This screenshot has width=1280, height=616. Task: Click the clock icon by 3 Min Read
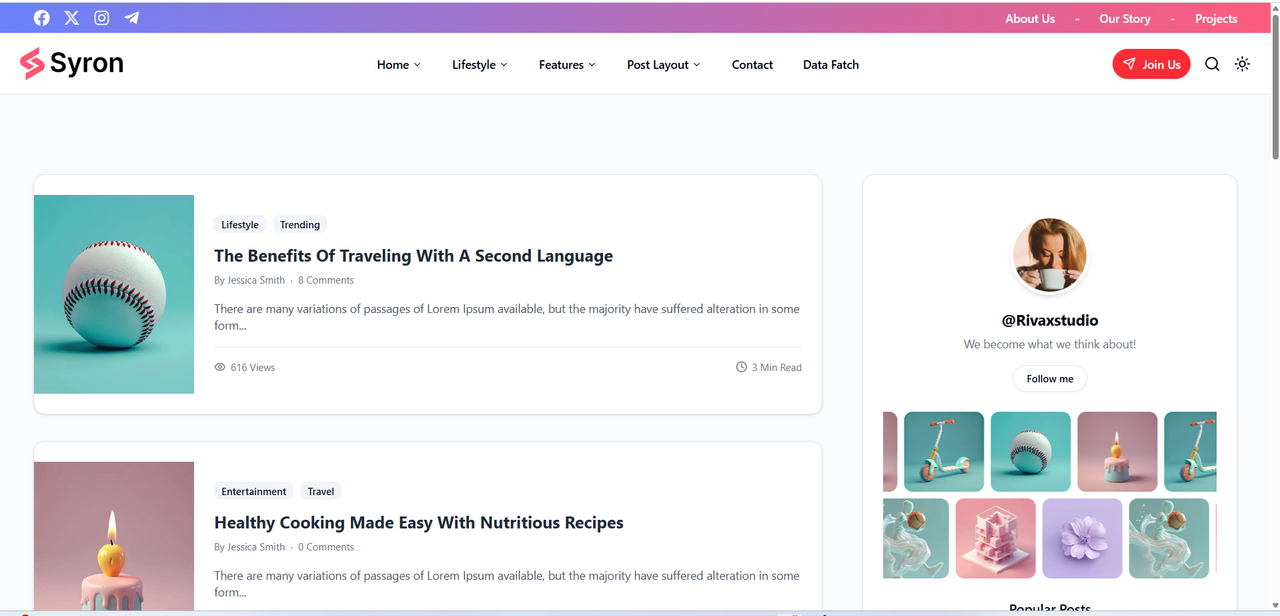pyautogui.click(x=741, y=367)
